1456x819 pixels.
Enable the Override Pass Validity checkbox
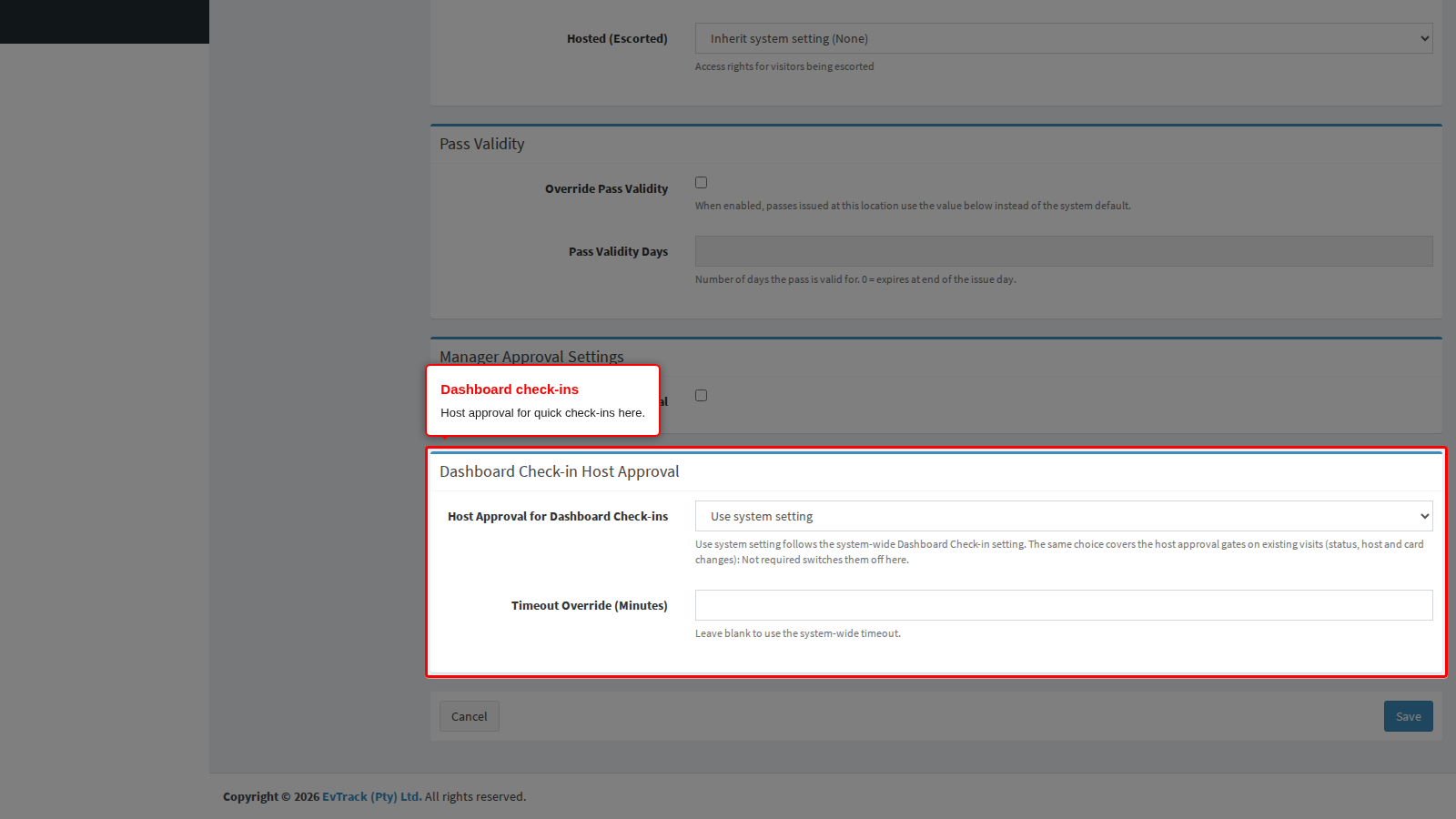(x=701, y=183)
